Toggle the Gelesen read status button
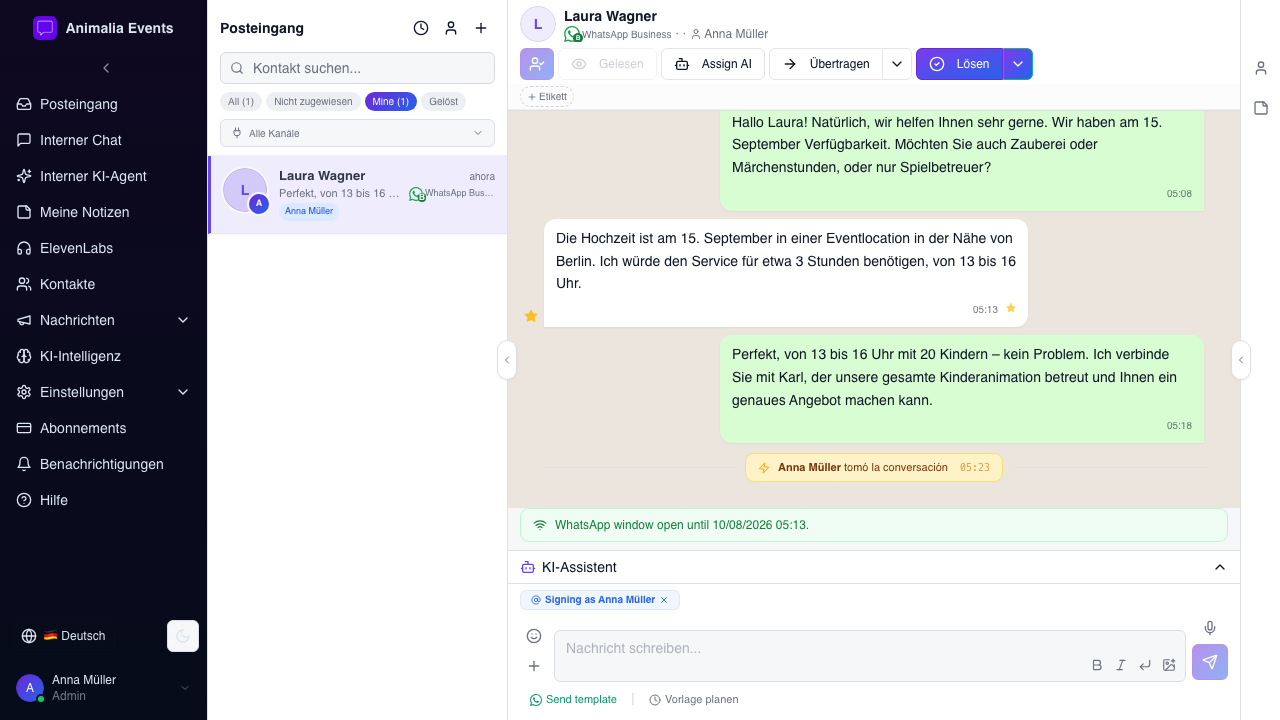This screenshot has width=1280, height=720. [x=607, y=64]
